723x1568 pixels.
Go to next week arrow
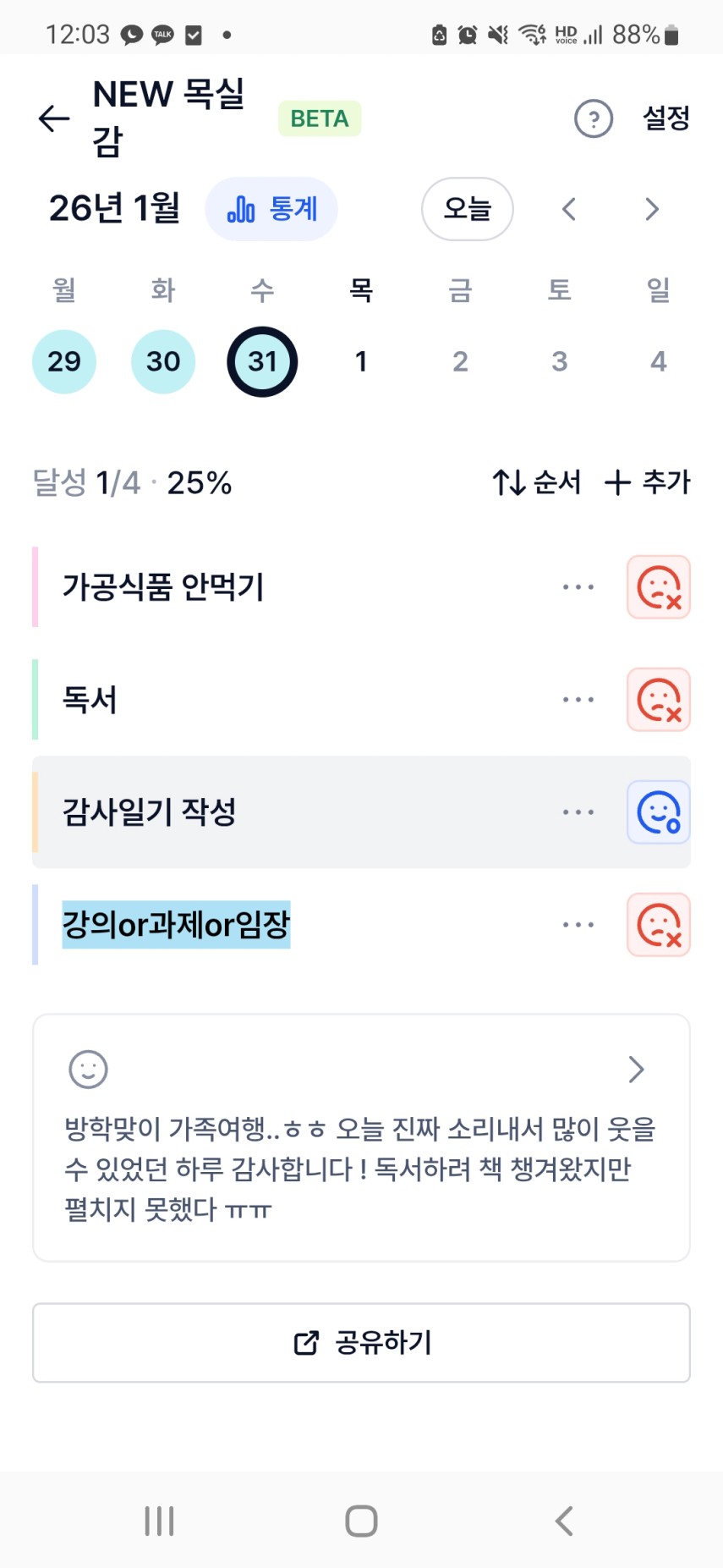point(651,209)
